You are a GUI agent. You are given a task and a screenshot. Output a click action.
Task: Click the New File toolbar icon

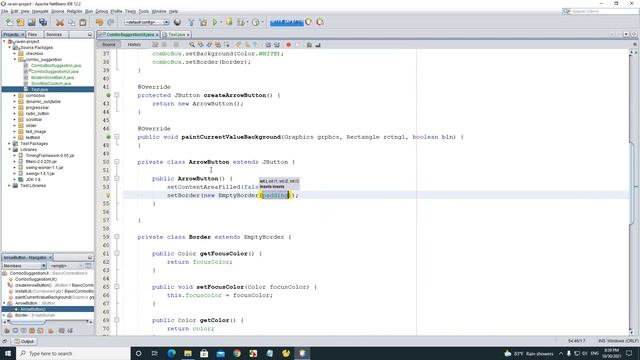9,22
